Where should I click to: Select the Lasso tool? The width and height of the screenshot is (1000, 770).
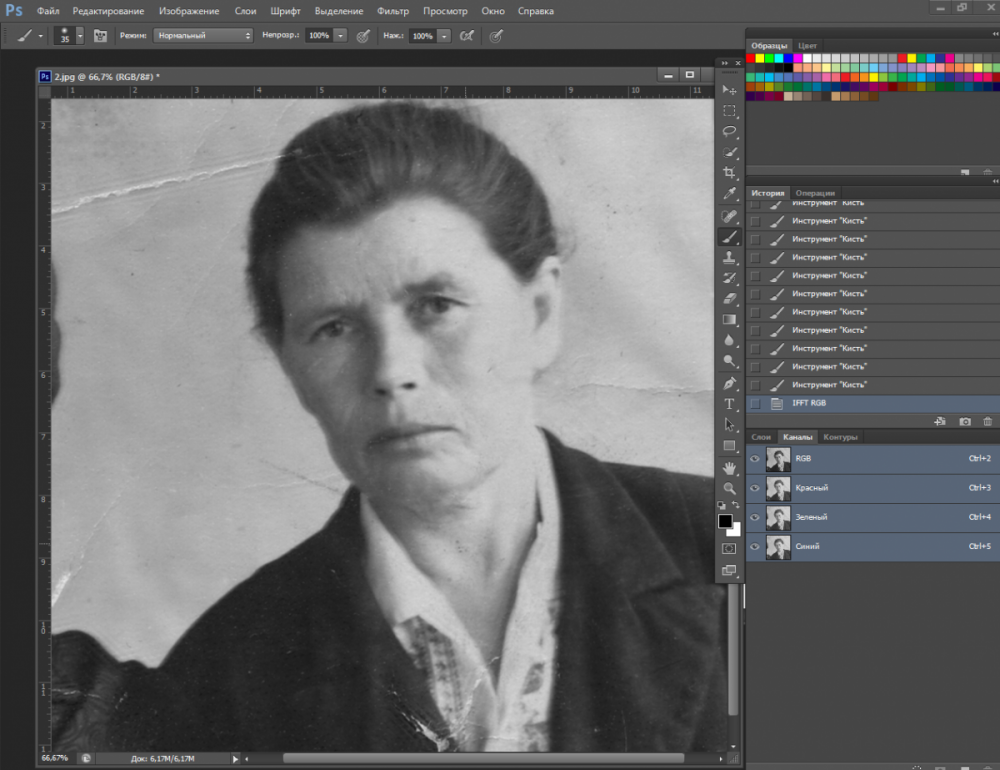tap(729, 131)
